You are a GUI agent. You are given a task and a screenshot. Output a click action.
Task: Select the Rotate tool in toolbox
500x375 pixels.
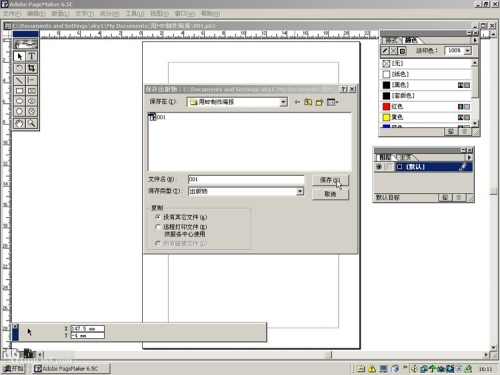pyautogui.click(x=19, y=68)
